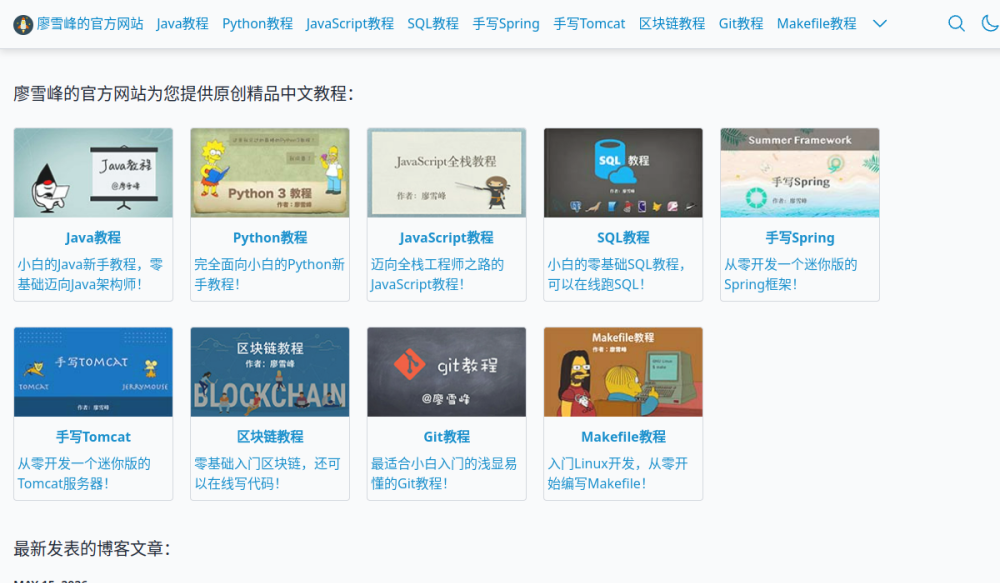Open the Summer Framework cover image
The width and height of the screenshot is (1000, 583).
pyautogui.click(x=800, y=173)
